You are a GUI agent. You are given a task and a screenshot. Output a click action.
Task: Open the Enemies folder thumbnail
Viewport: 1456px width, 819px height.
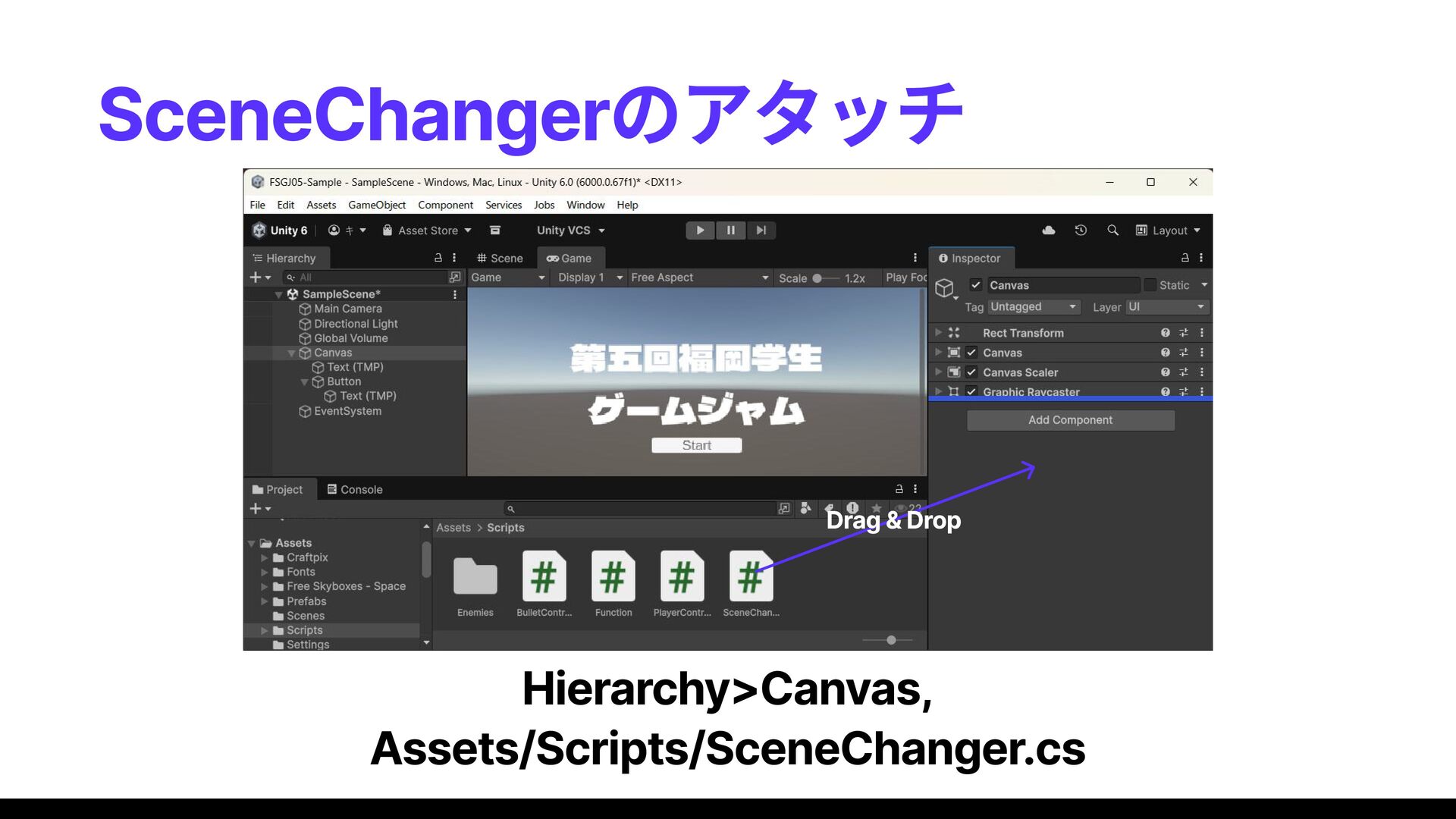point(475,577)
